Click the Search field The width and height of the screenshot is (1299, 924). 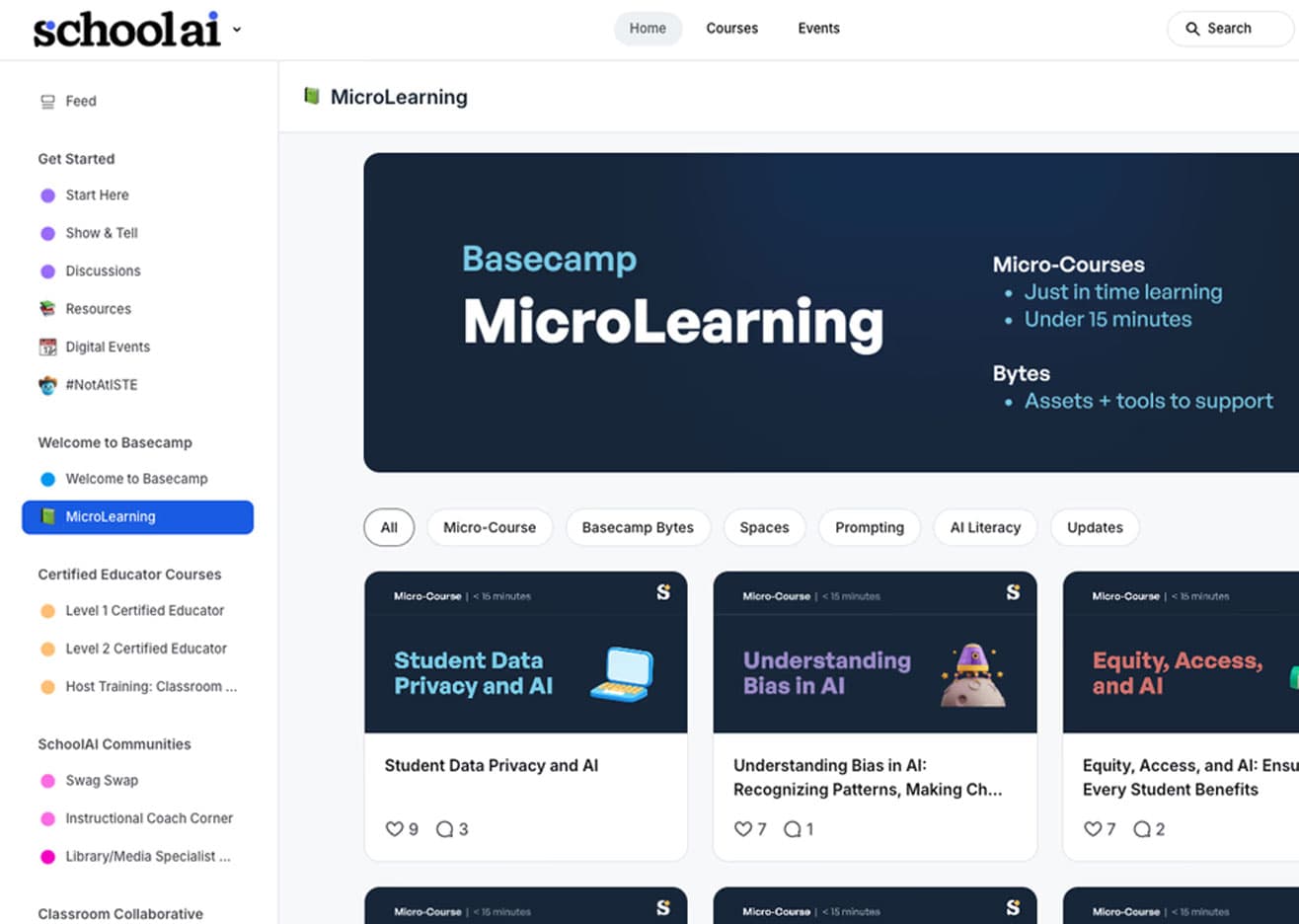click(1231, 29)
